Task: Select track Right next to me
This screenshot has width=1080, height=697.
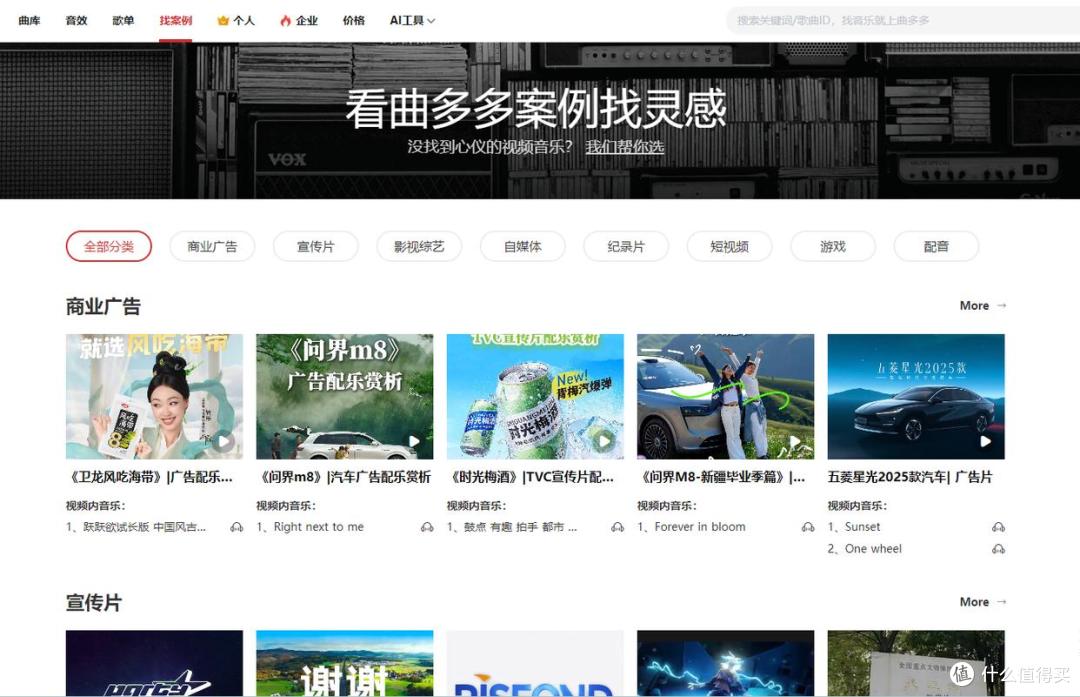Action: 310,527
